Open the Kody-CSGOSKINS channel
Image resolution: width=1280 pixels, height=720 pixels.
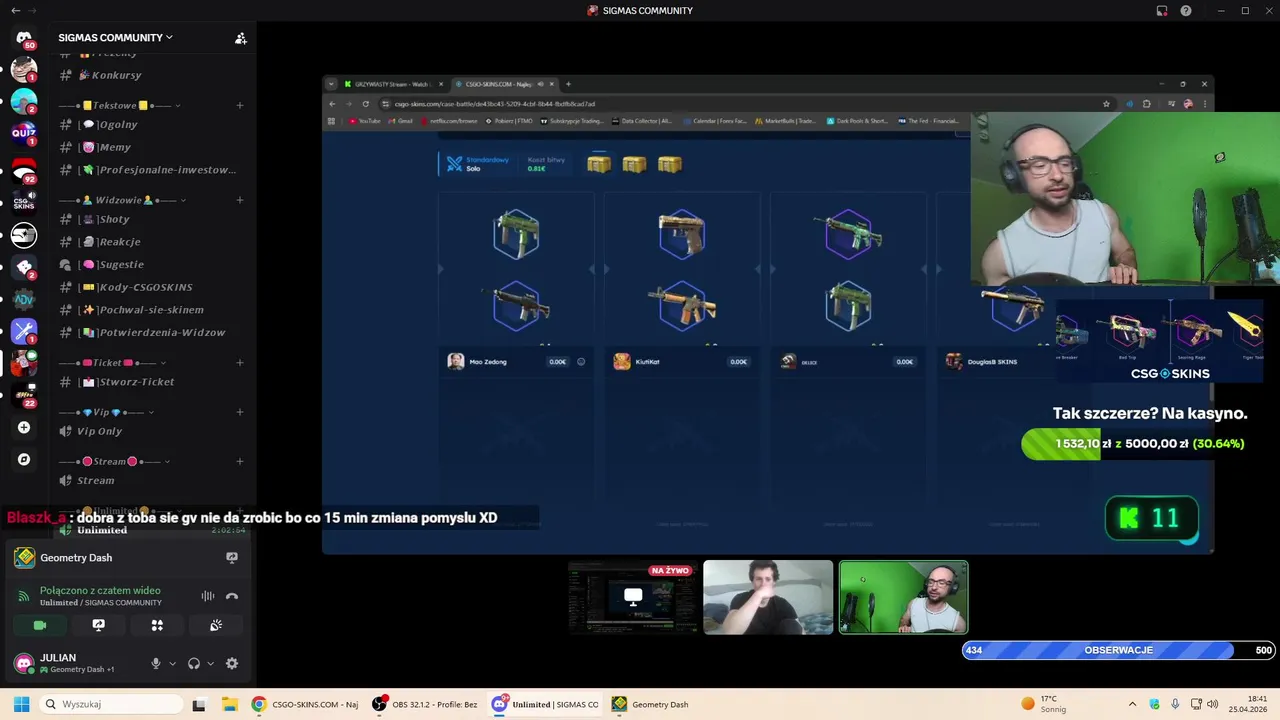150,287
